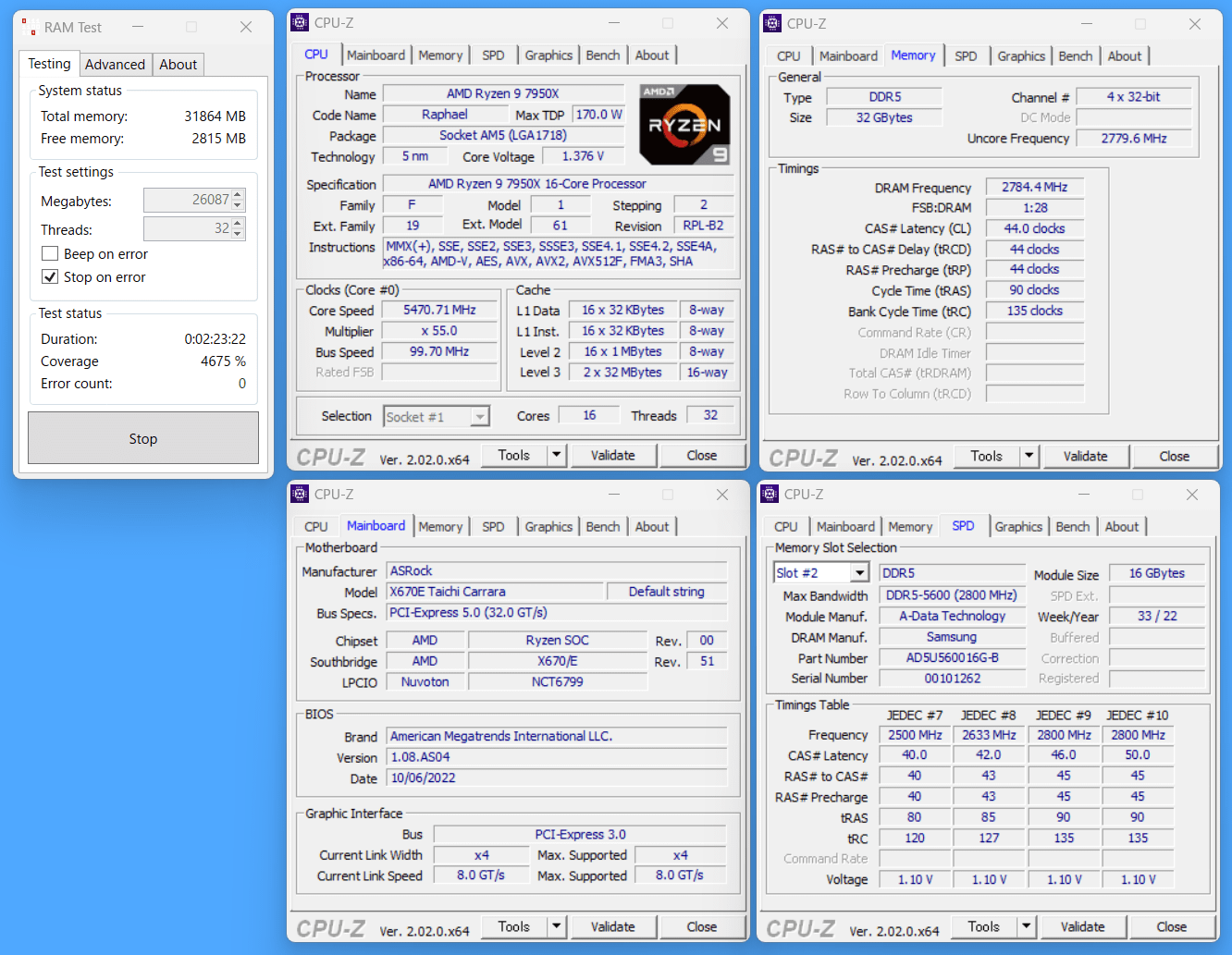Stop the running RAM test

pyautogui.click(x=143, y=438)
